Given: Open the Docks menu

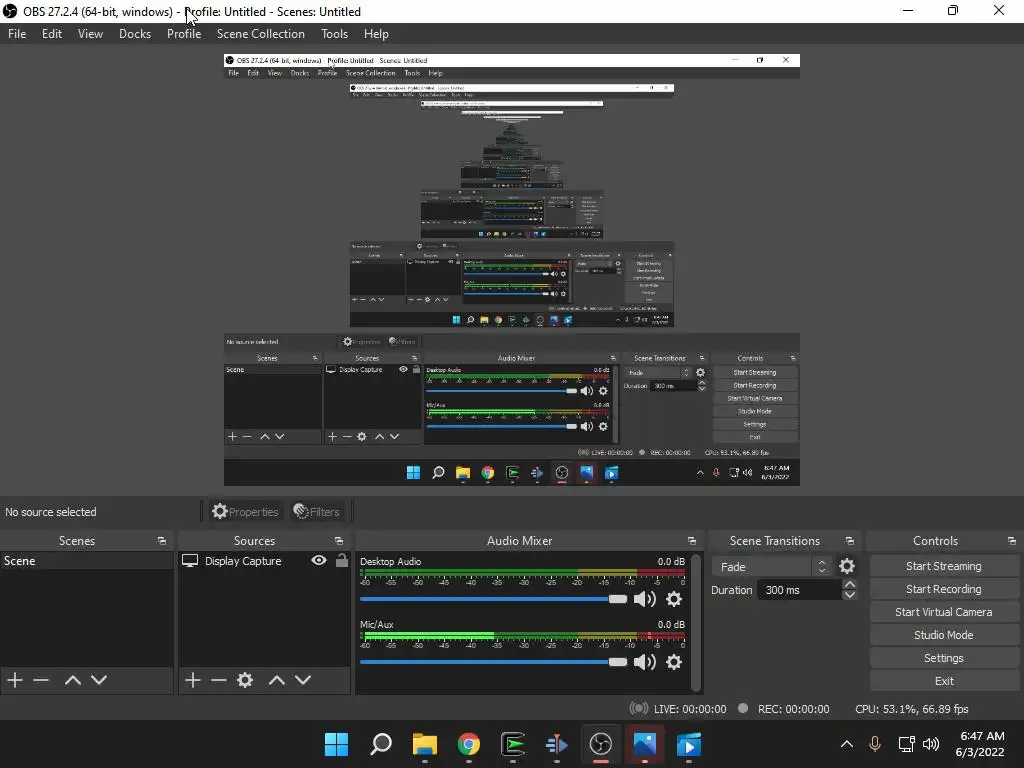Looking at the screenshot, I should pyautogui.click(x=135, y=34).
